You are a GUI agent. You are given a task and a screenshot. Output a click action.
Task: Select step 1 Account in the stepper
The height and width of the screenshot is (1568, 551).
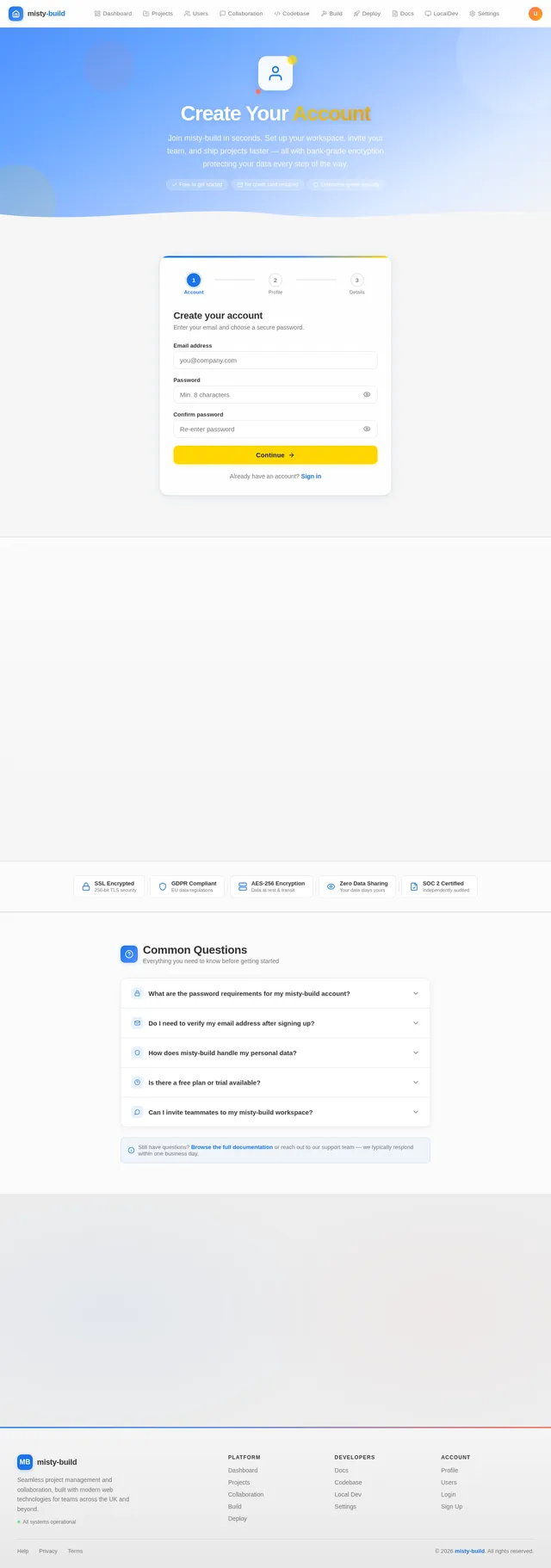pyautogui.click(x=194, y=284)
